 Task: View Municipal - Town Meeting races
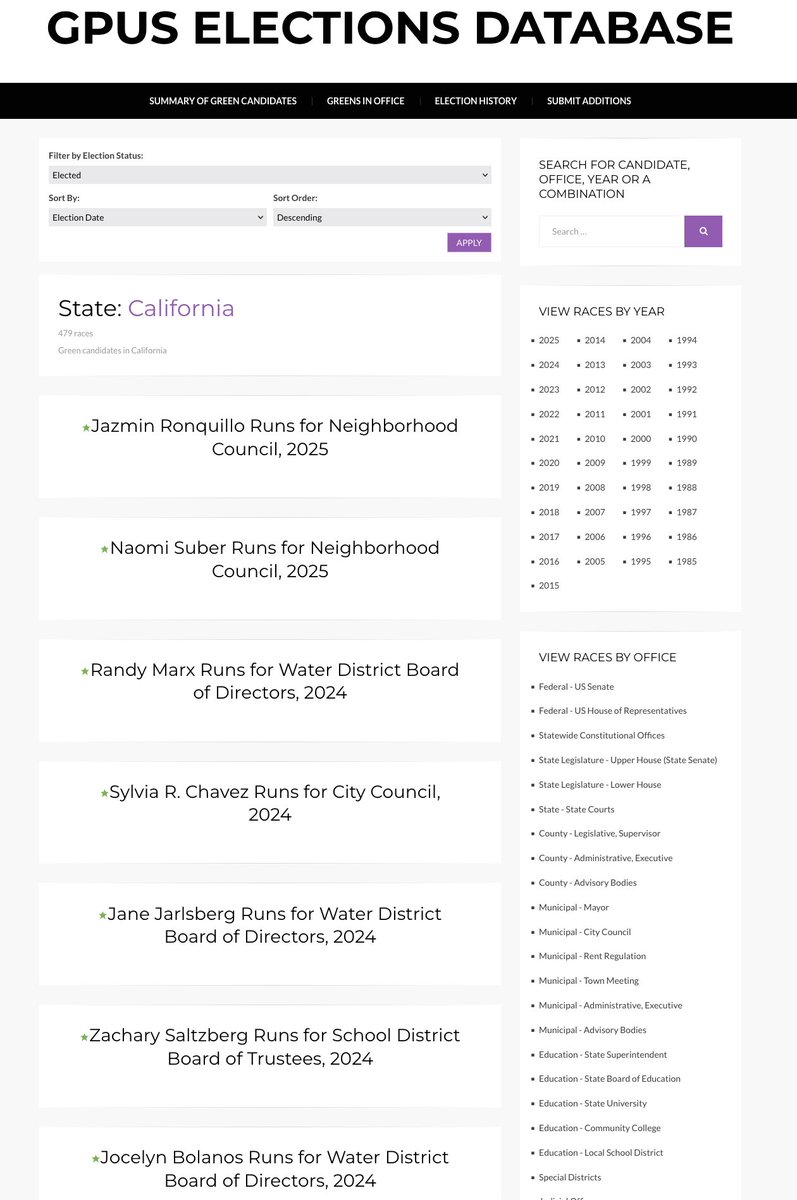click(x=589, y=981)
